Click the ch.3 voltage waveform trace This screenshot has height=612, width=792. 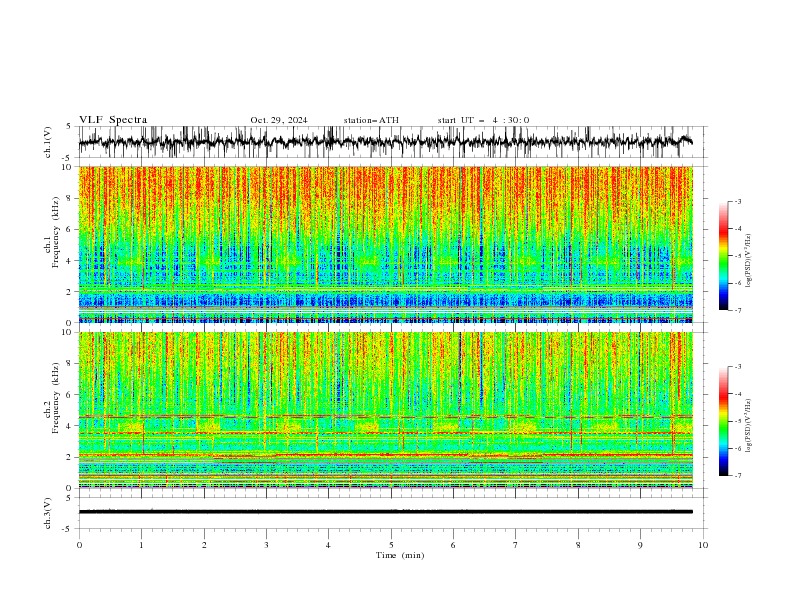click(385, 512)
